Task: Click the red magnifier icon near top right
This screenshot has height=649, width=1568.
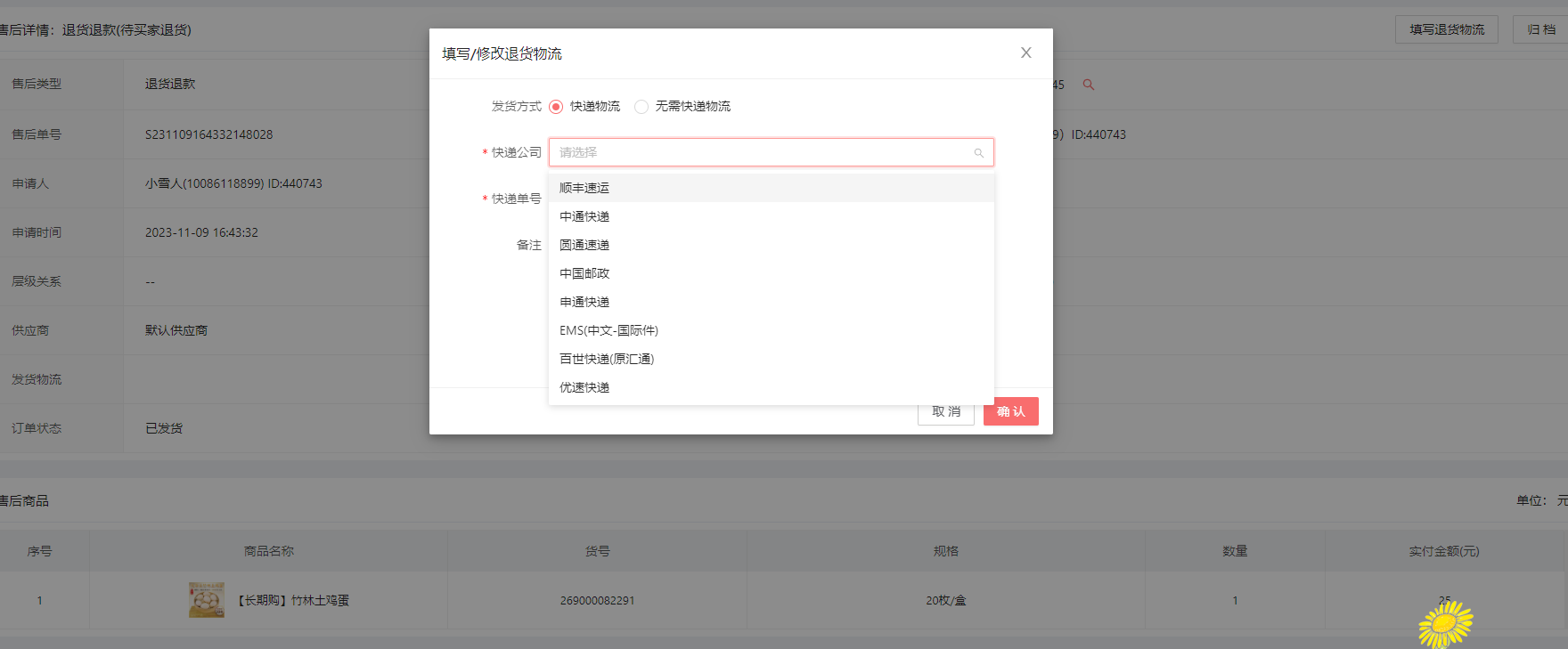Action: [x=1088, y=85]
